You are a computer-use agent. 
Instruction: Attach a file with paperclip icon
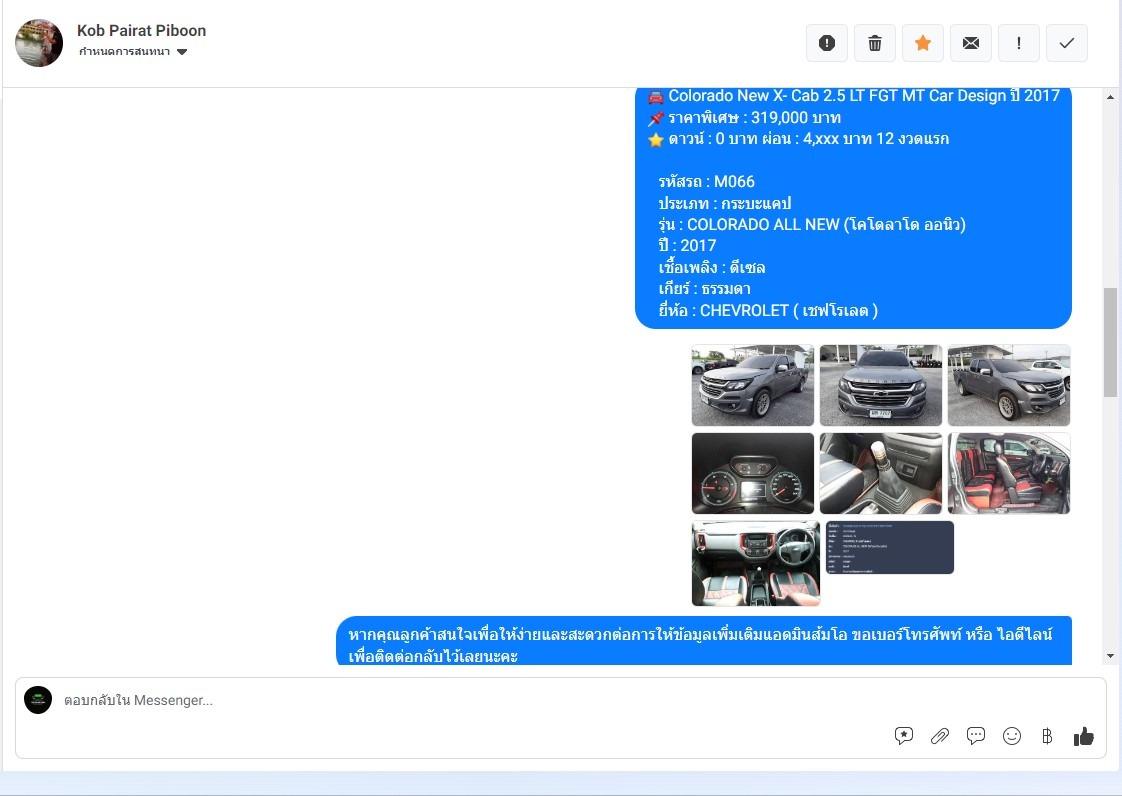click(940, 736)
